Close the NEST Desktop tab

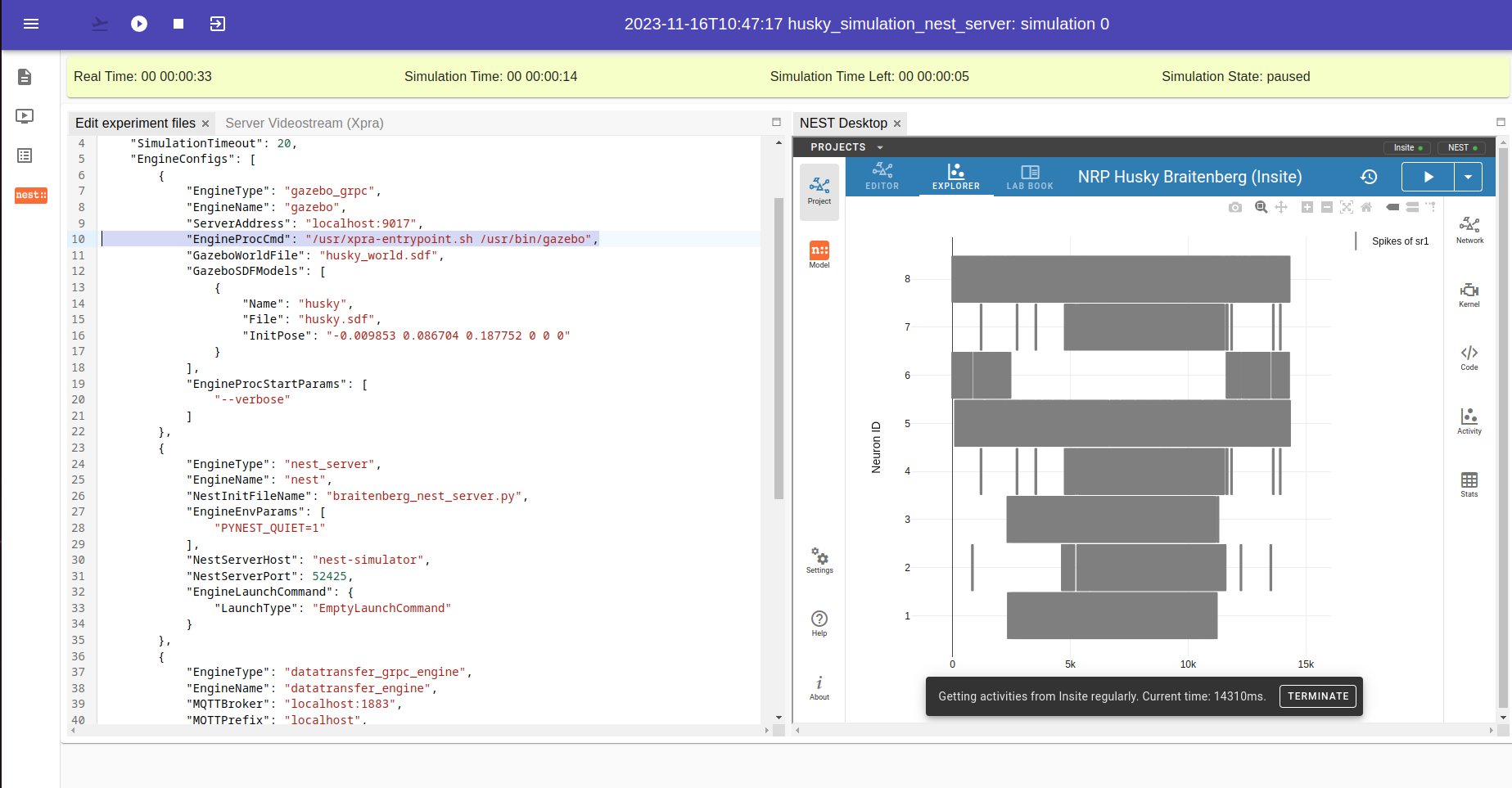[897, 124]
